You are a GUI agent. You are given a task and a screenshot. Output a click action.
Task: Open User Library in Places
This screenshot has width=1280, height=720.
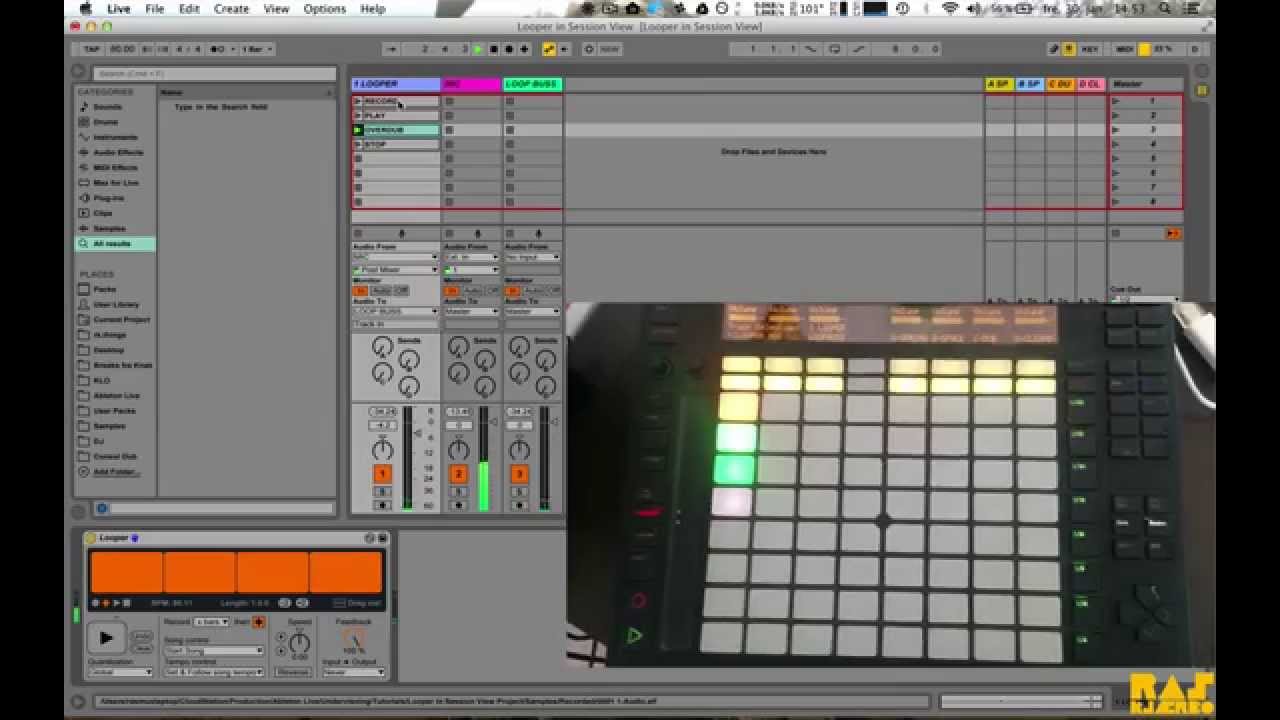point(116,304)
